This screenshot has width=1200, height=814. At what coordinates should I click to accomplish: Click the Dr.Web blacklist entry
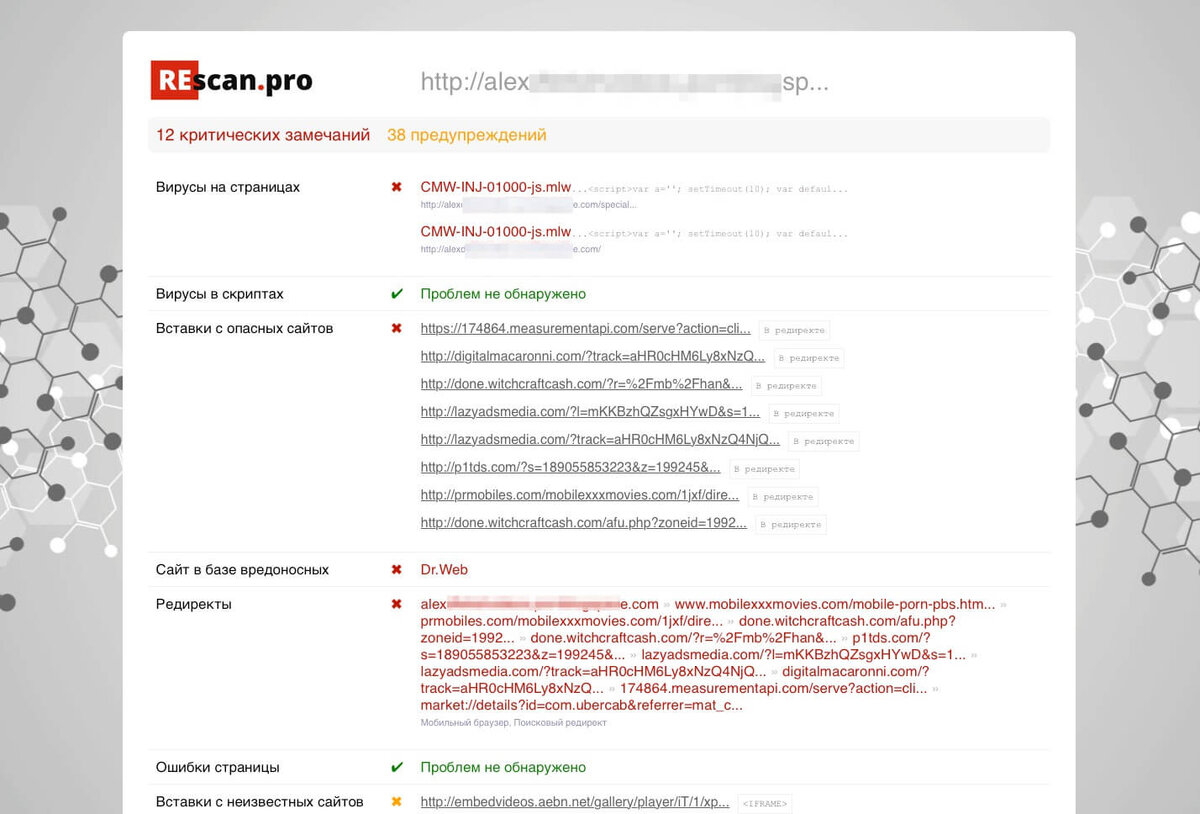(444, 570)
